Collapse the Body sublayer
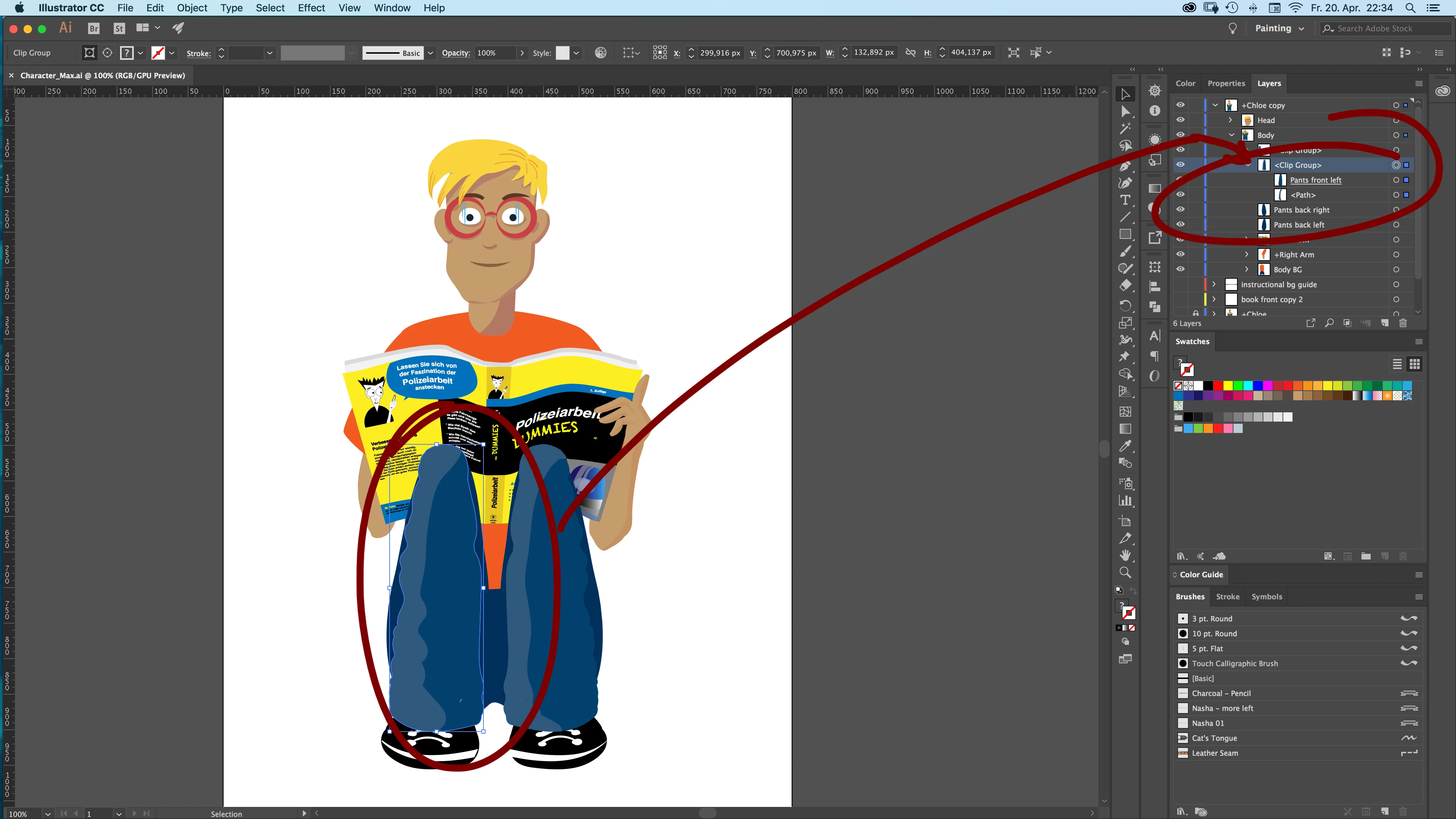Image resolution: width=1456 pixels, height=819 pixels. (1231, 135)
